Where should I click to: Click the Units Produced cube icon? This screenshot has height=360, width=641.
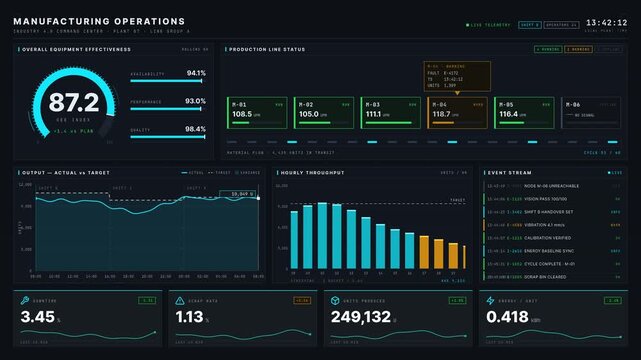tap(335, 301)
